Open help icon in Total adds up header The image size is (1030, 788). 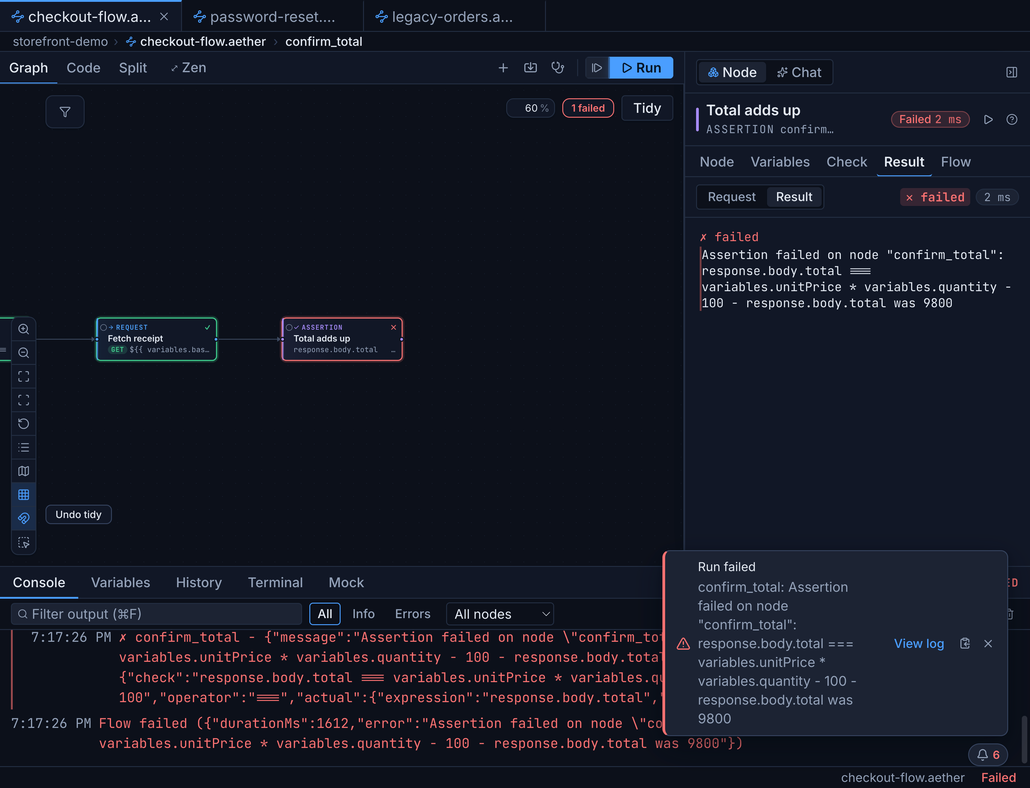(x=1012, y=120)
